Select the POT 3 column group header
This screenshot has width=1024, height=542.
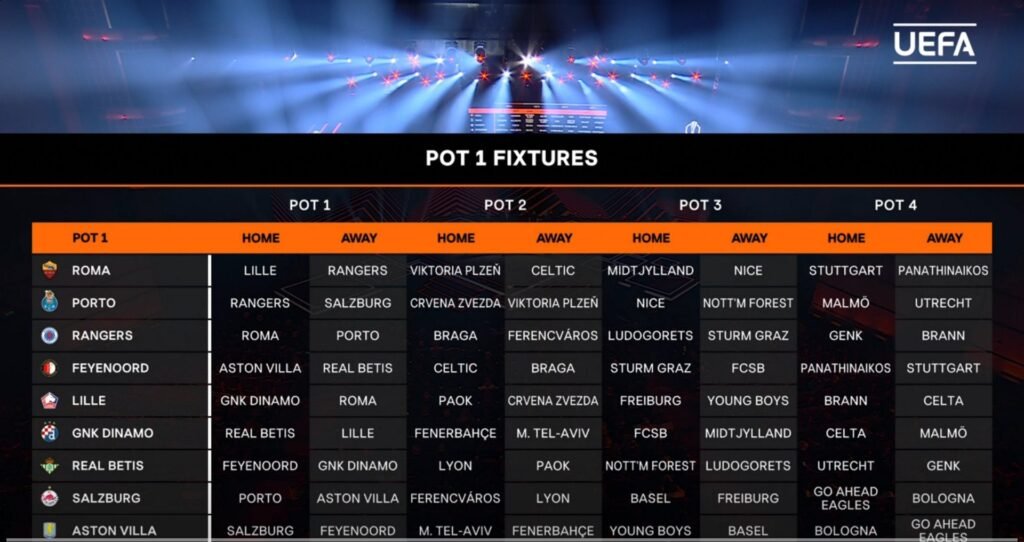coord(700,205)
